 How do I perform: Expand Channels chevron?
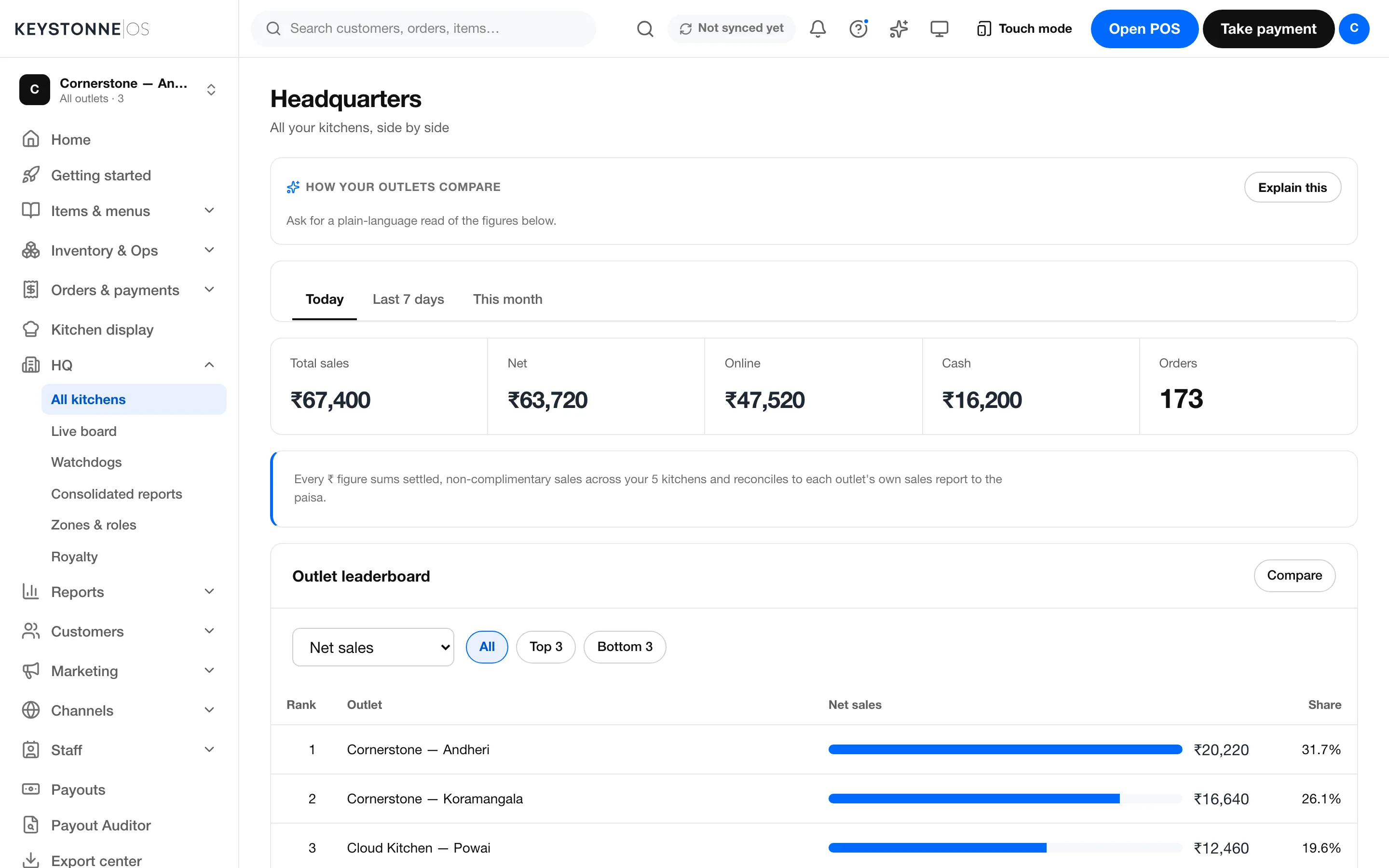coord(209,711)
